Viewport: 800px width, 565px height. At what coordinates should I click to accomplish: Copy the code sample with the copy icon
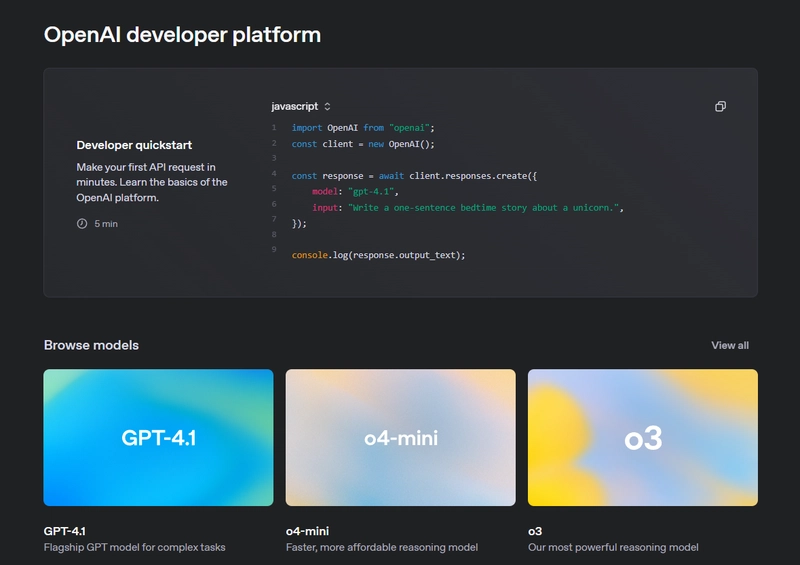coord(720,106)
